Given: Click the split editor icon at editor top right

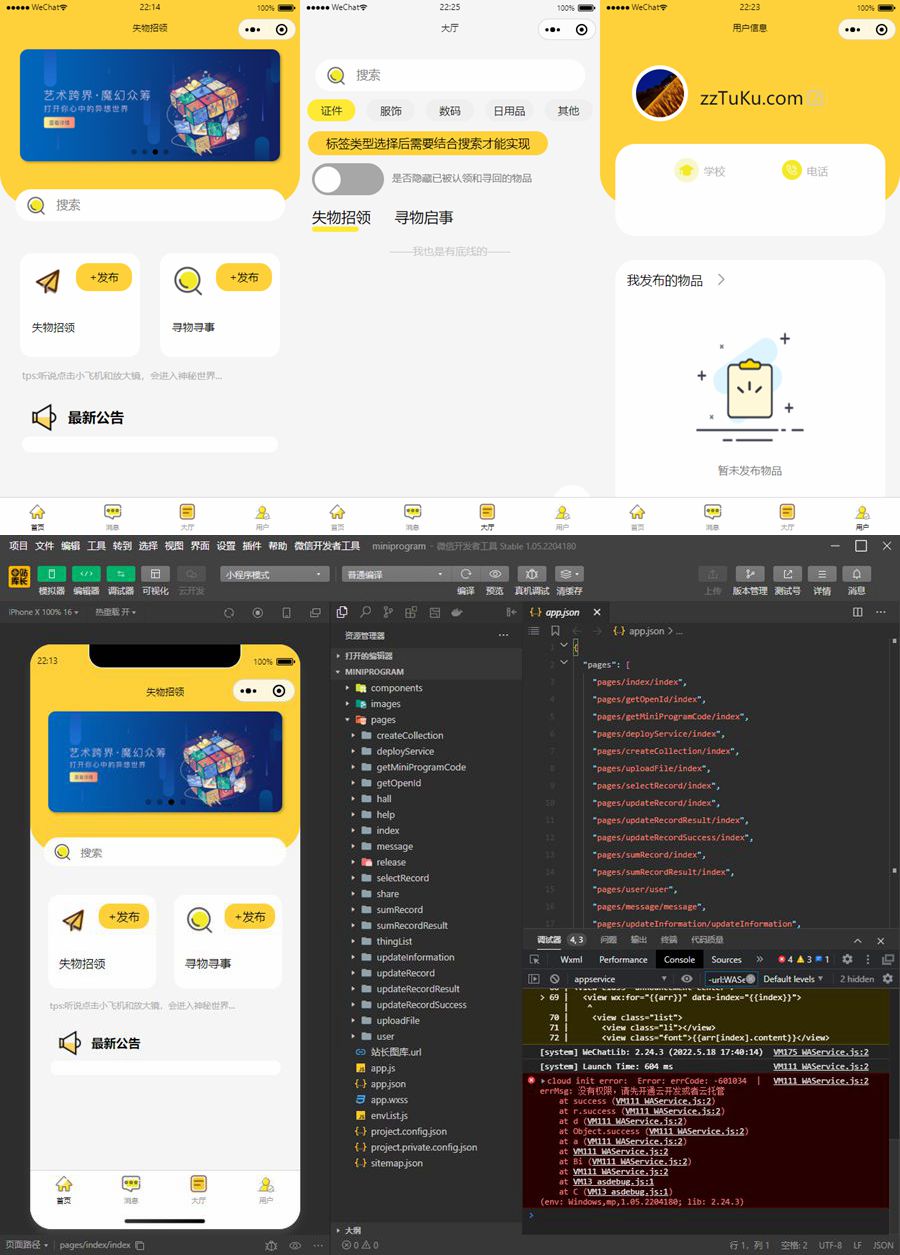Looking at the screenshot, I should pyautogui.click(x=857, y=612).
